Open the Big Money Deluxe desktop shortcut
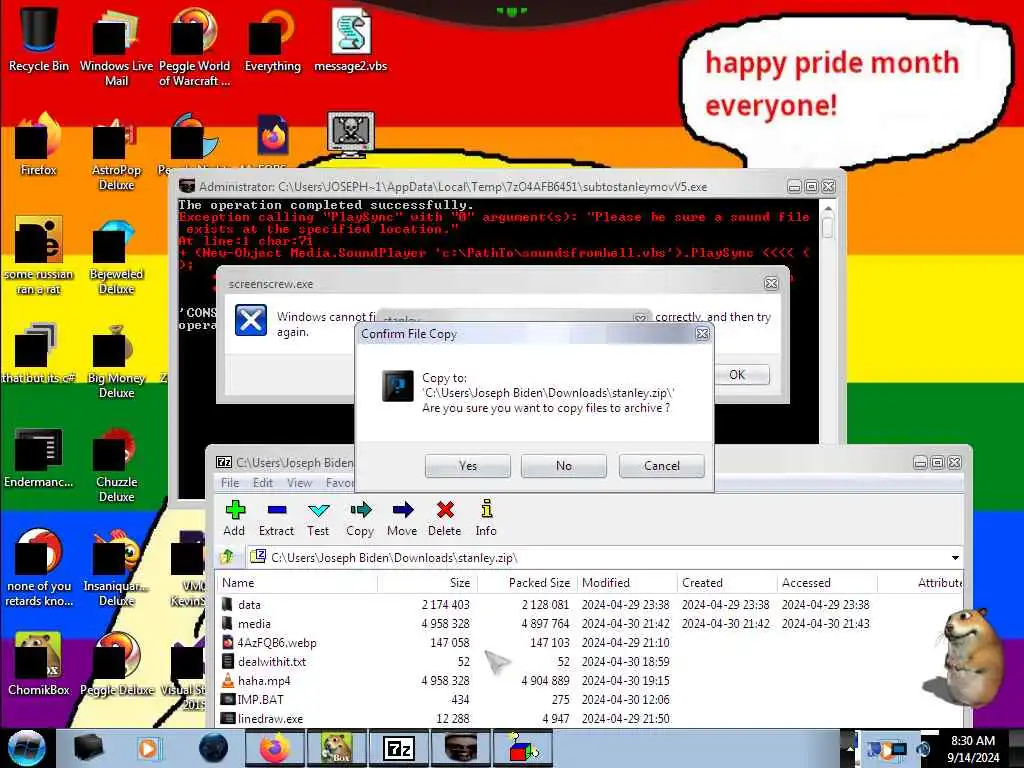Image resolution: width=1024 pixels, height=768 pixels. coord(117,360)
